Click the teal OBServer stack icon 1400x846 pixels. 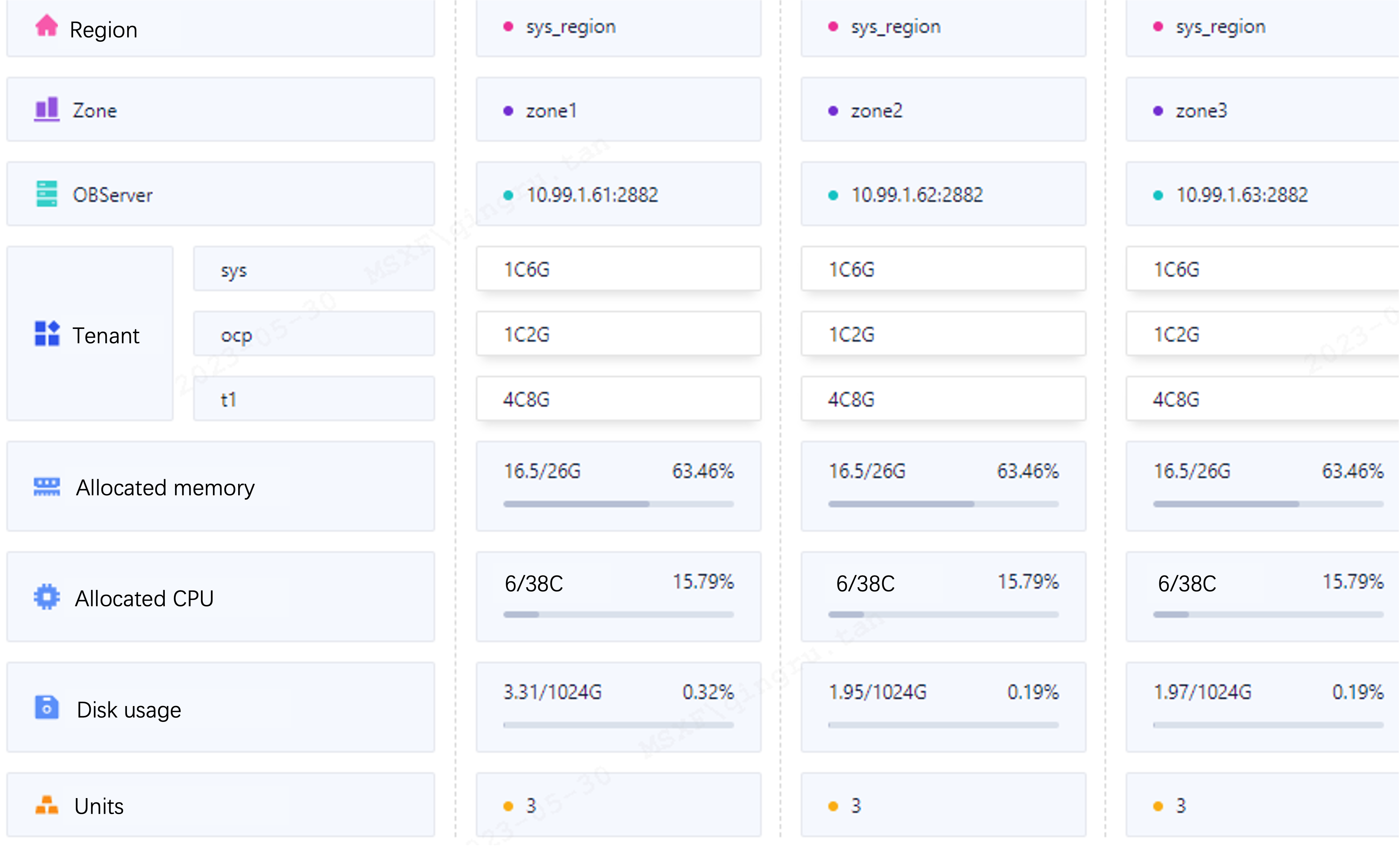click(46, 194)
